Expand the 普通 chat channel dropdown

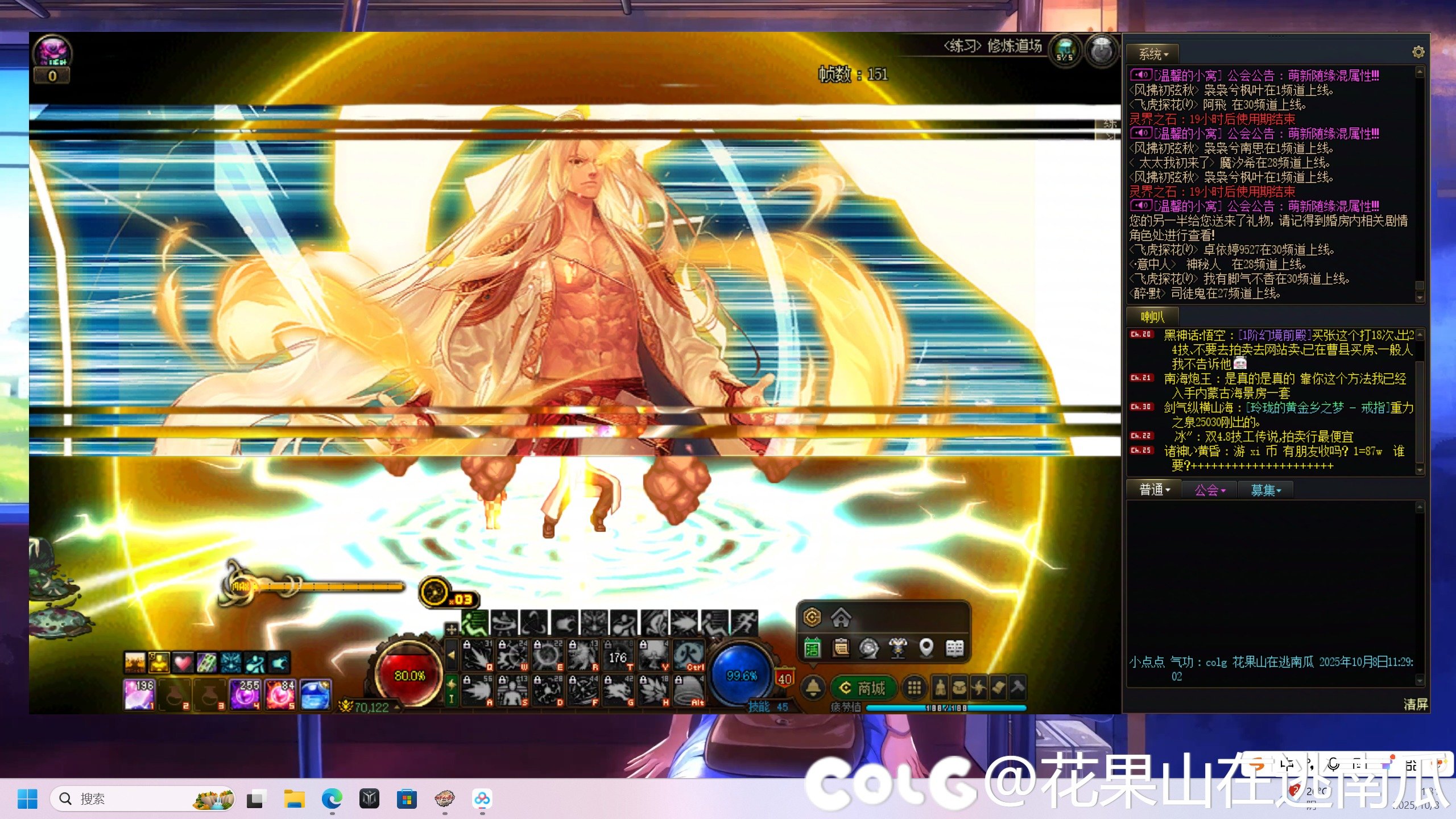coord(1155,490)
